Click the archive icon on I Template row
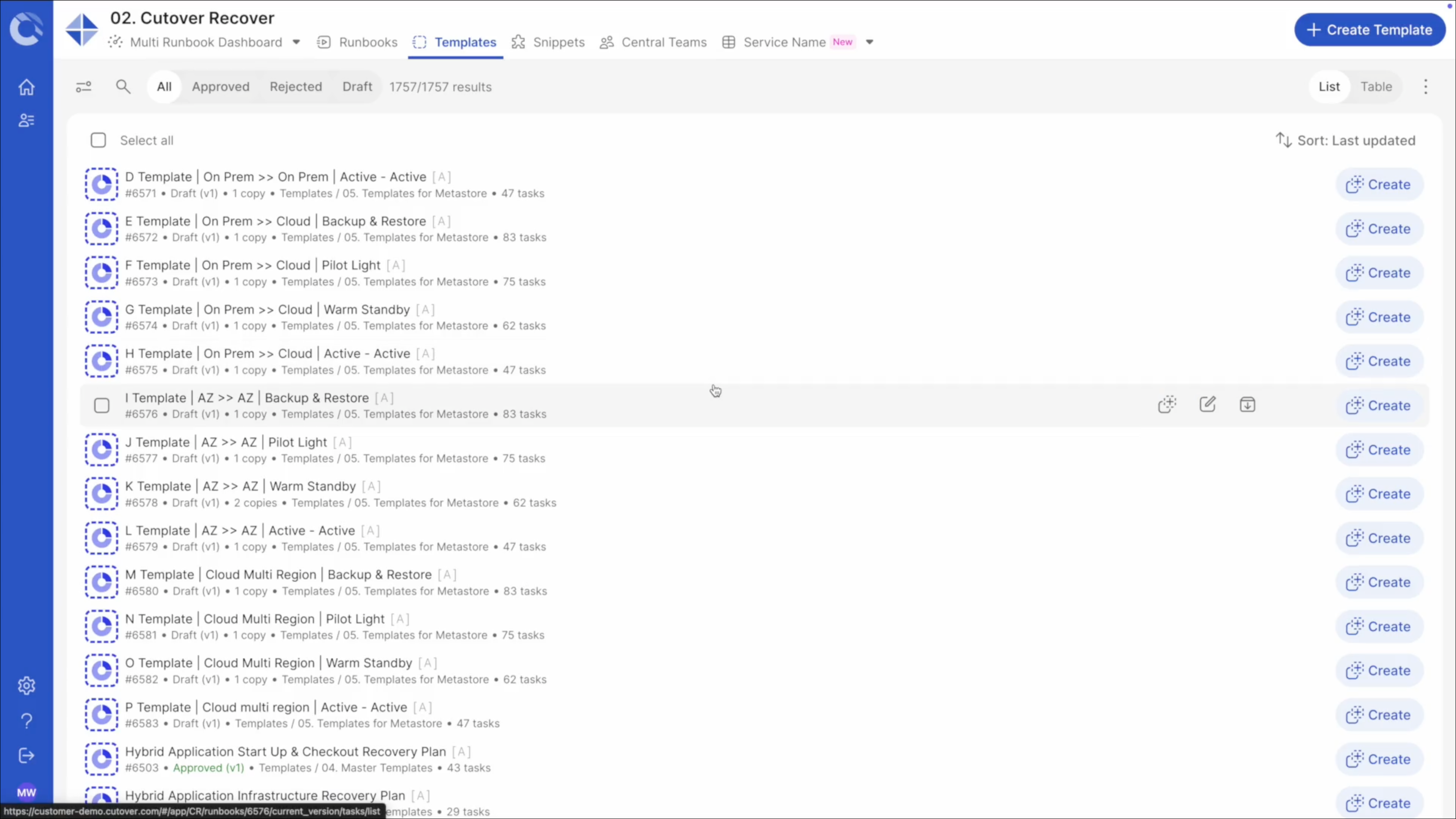This screenshot has height=819, width=1456. pyautogui.click(x=1247, y=405)
